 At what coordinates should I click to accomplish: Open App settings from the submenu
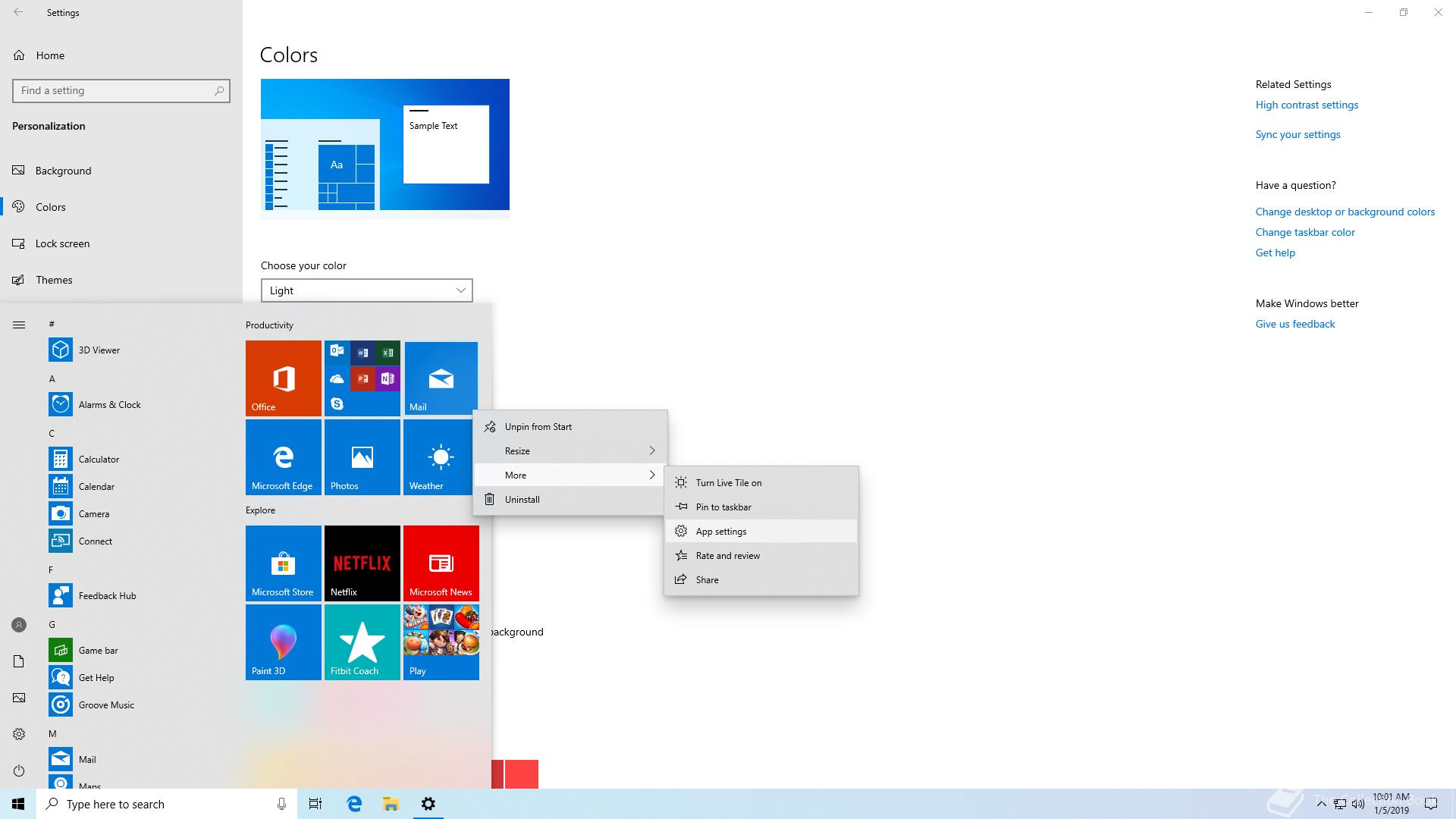coord(761,531)
